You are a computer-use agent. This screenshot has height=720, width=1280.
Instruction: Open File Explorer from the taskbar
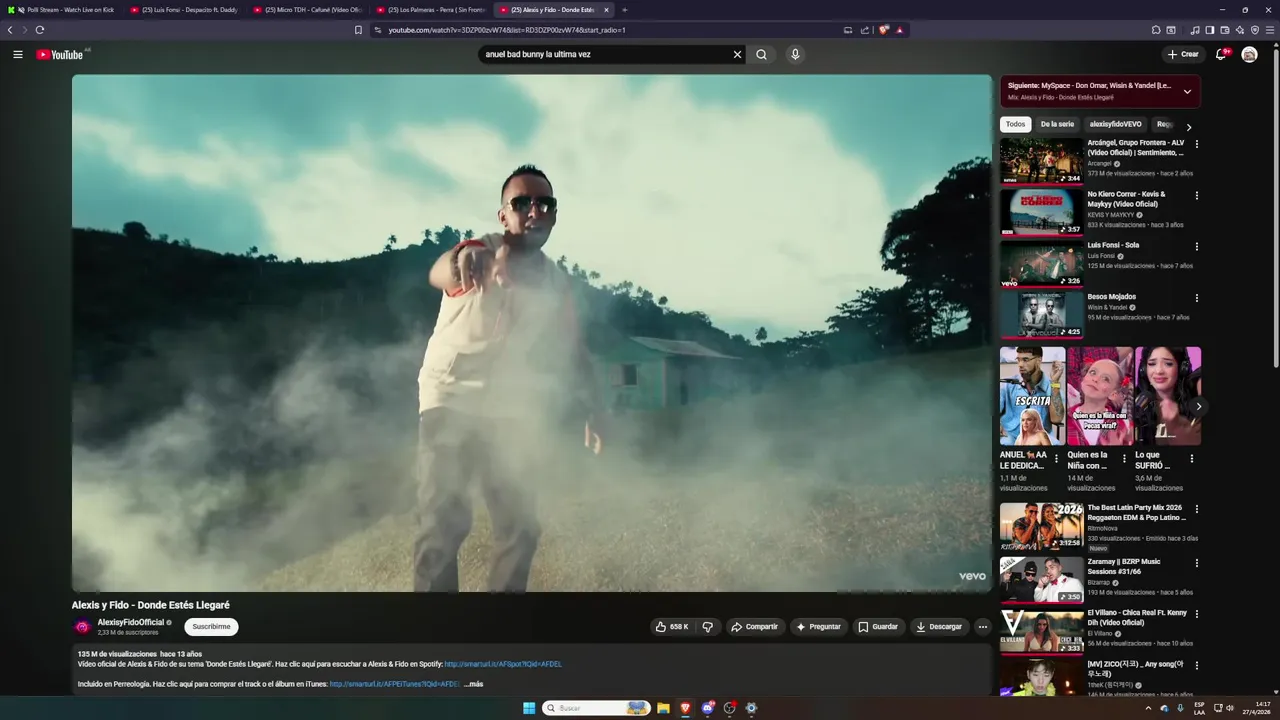(663, 708)
